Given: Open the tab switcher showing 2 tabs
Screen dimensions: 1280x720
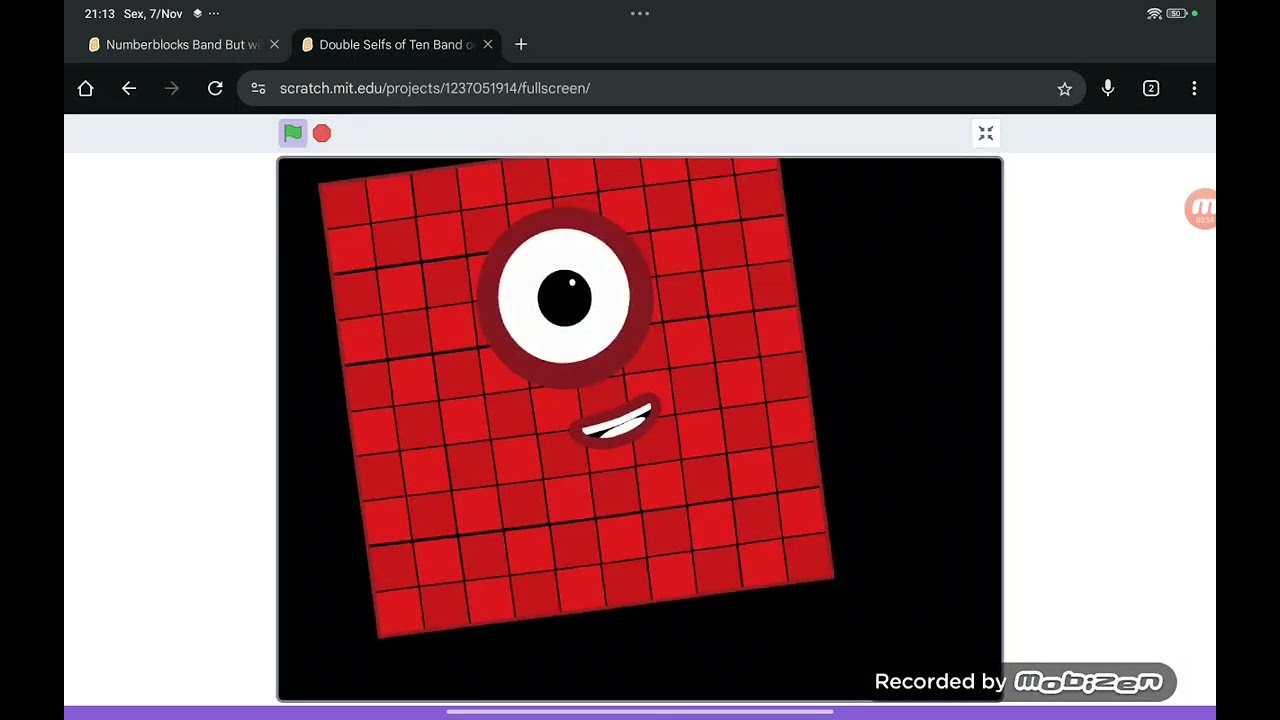Looking at the screenshot, I should (1151, 88).
